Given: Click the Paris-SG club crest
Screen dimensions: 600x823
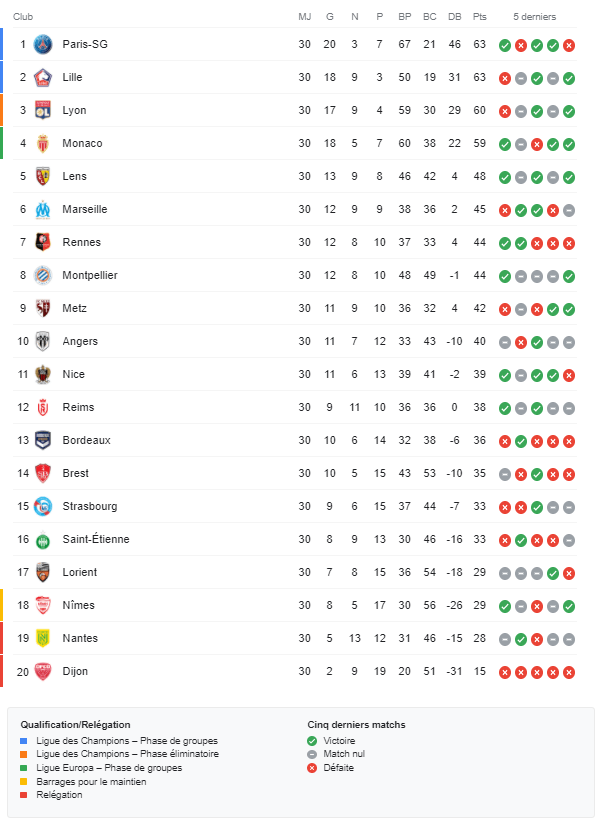Looking at the screenshot, I should point(43,45).
